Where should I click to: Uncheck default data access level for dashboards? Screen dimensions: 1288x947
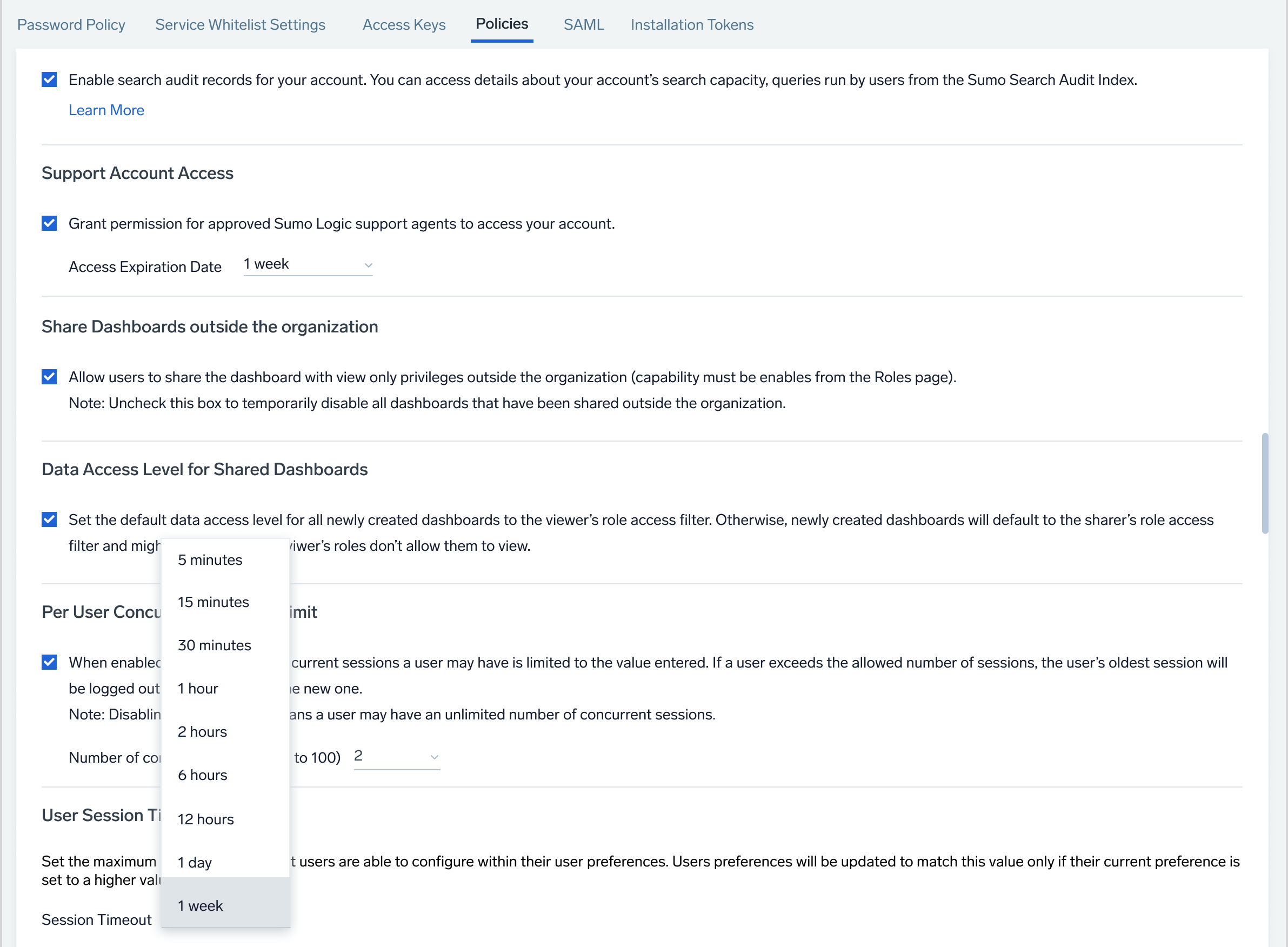(x=49, y=519)
